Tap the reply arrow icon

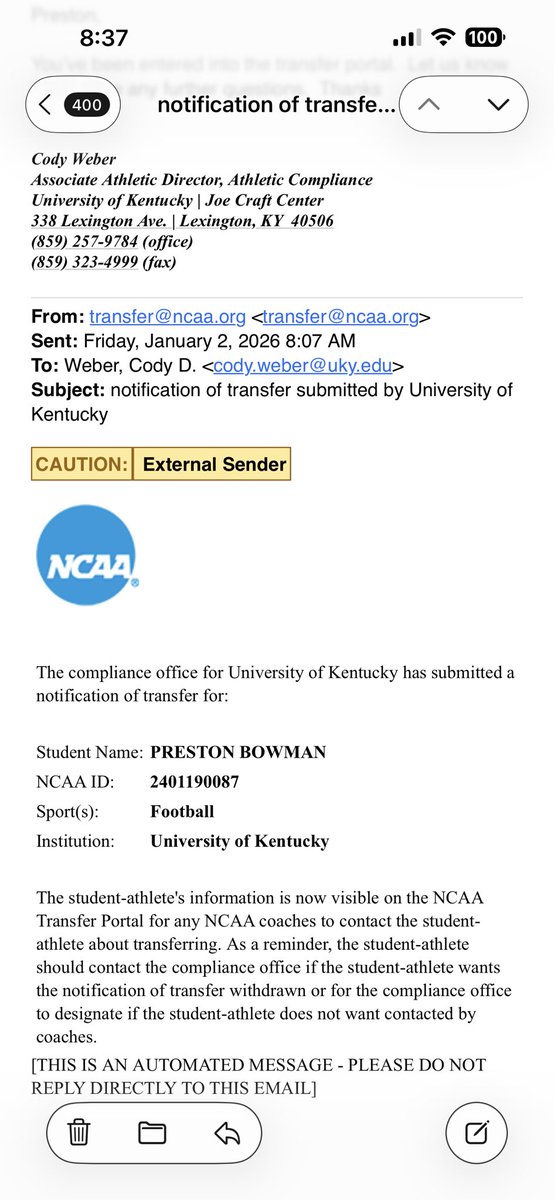coord(228,1132)
